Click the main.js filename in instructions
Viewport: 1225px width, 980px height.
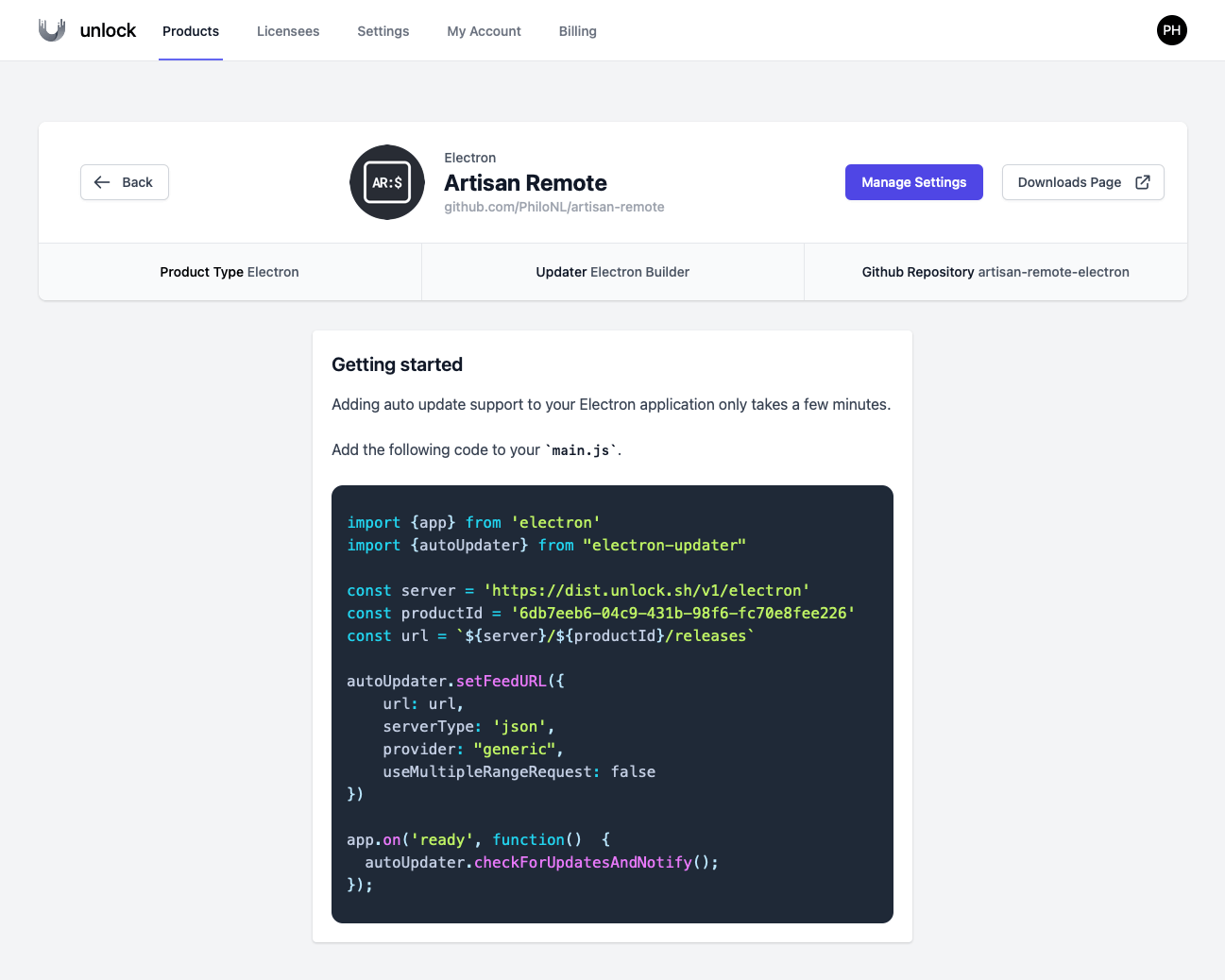(x=581, y=450)
